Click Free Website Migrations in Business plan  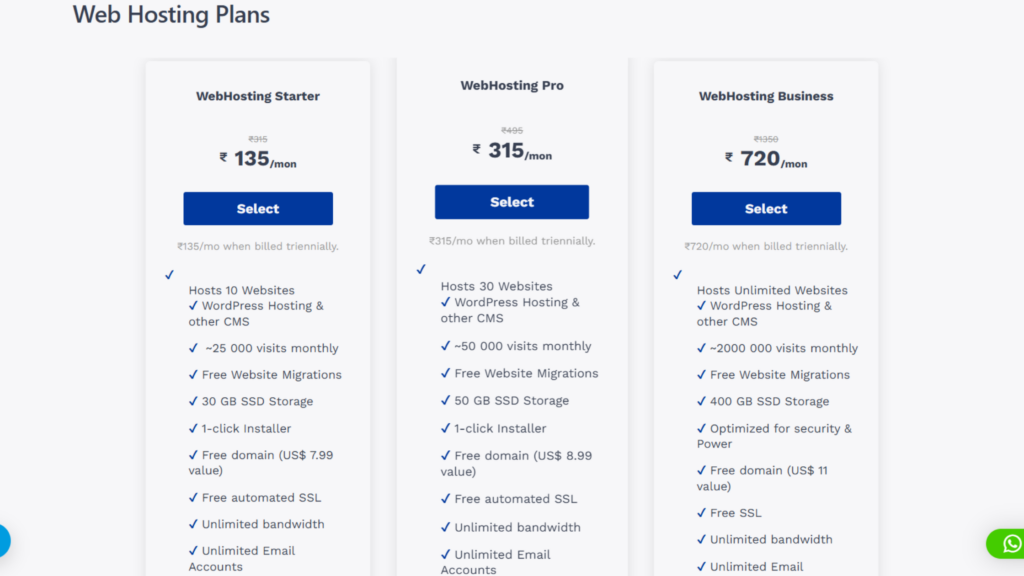pos(780,375)
